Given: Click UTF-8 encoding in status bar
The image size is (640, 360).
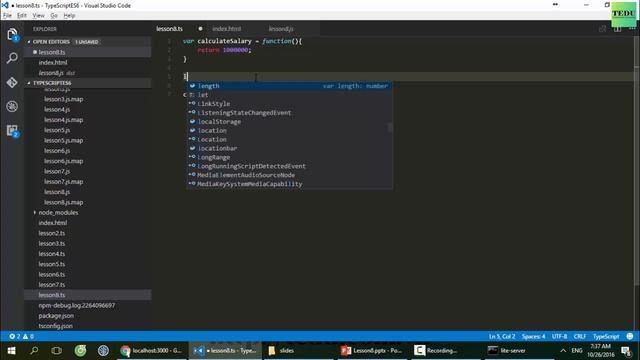Looking at the screenshot, I should [560, 336].
